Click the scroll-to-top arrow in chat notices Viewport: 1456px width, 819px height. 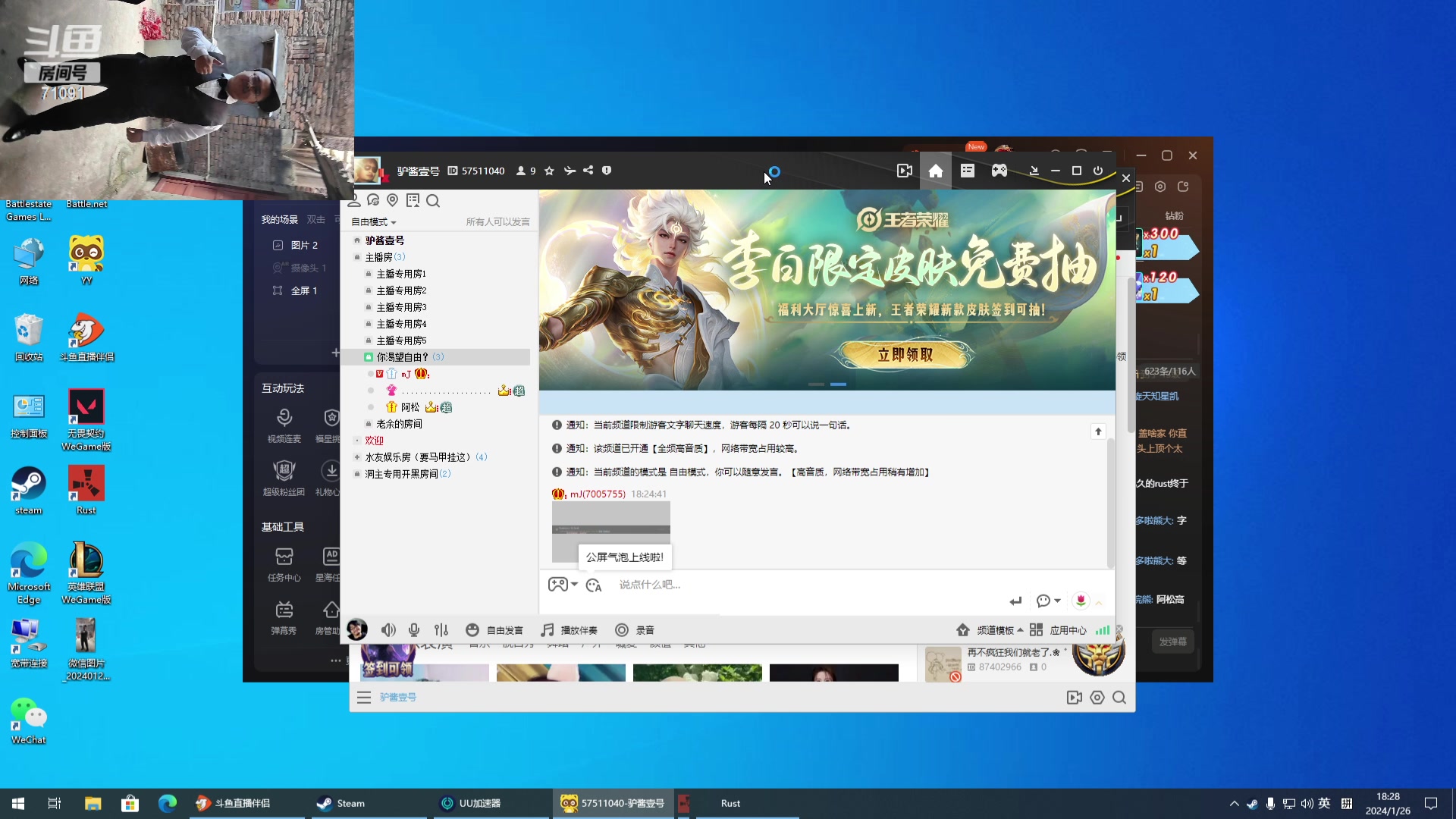pyautogui.click(x=1098, y=431)
